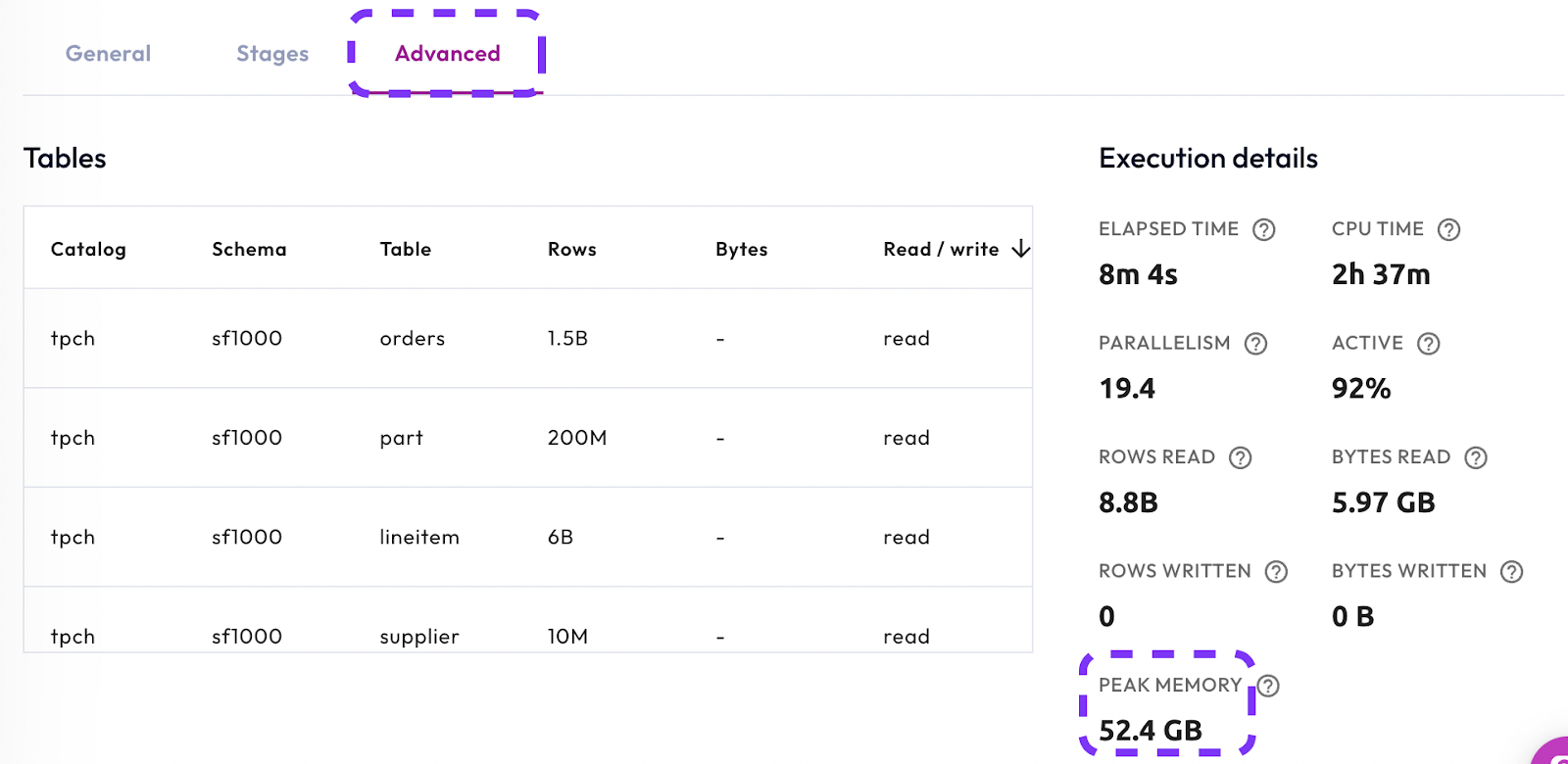Click the Table column header
This screenshot has width=1568, height=764.
(x=405, y=249)
